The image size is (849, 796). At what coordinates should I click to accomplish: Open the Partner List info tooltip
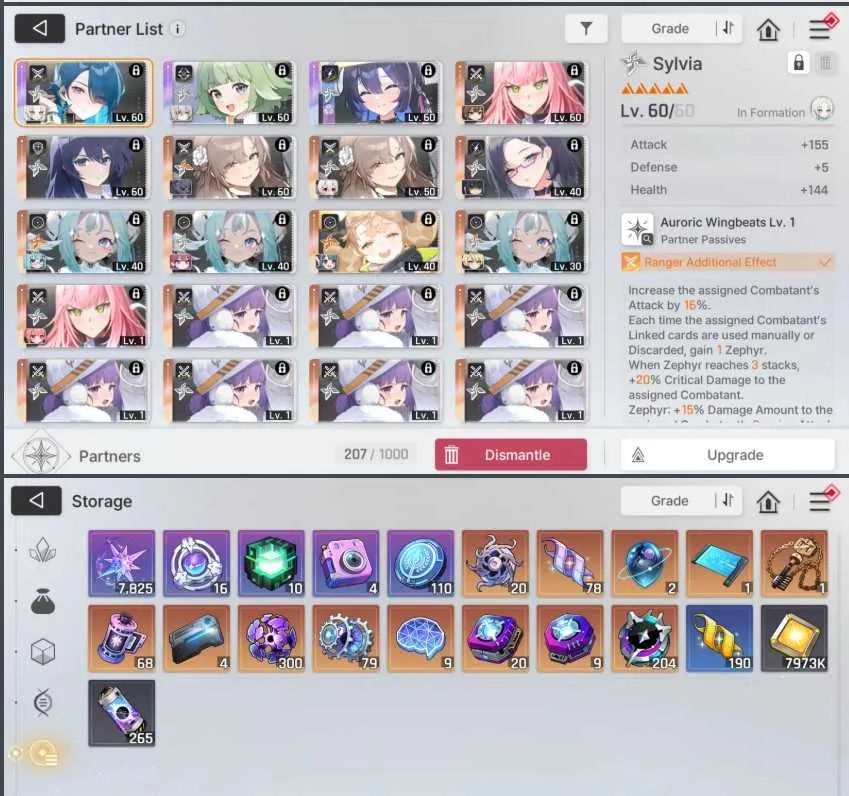(x=178, y=29)
